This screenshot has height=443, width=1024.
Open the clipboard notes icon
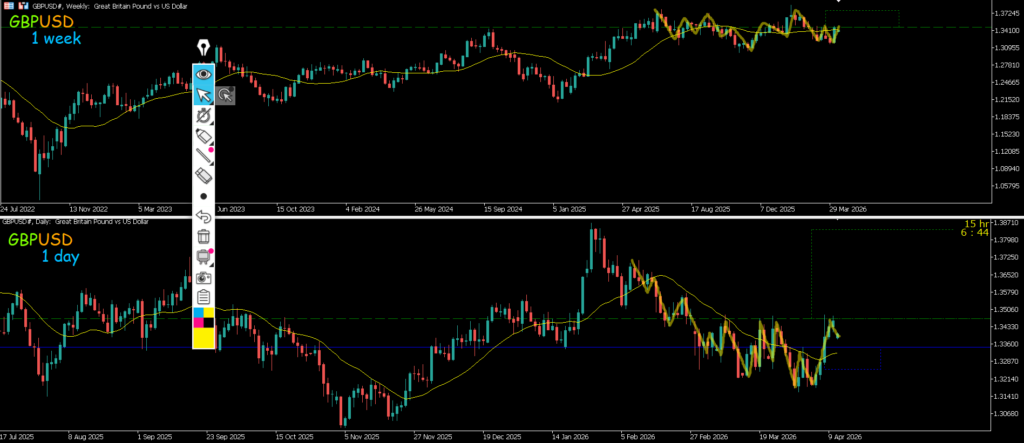coord(204,297)
